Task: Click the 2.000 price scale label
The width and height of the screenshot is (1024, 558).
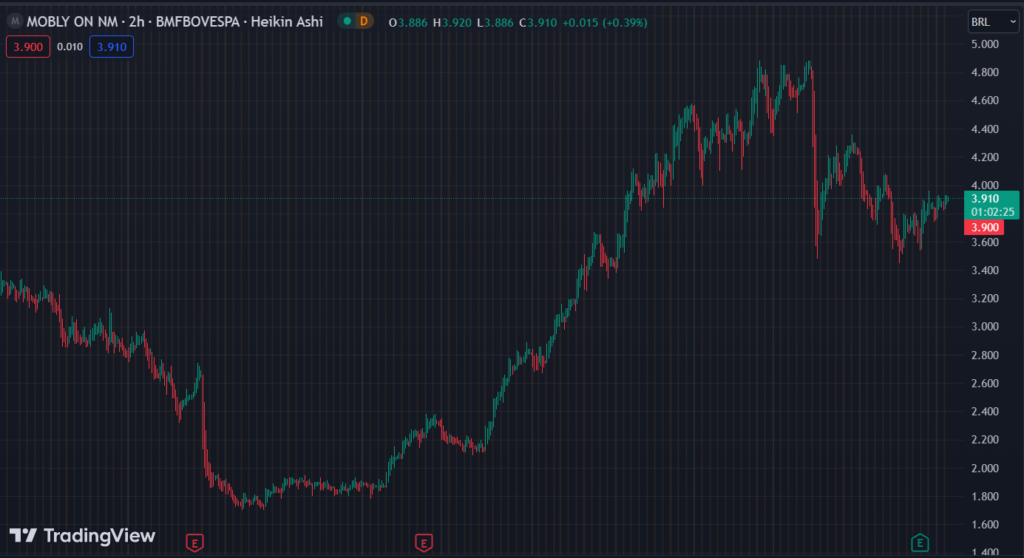Action: pyautogui.click(x=985, y=468)
